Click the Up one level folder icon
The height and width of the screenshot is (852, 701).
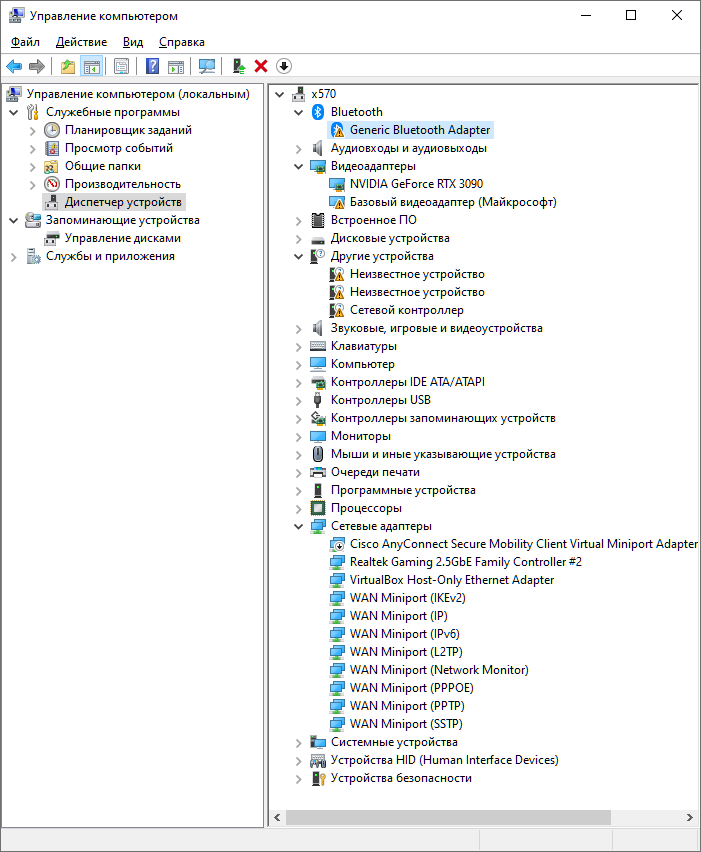(68, 66)
